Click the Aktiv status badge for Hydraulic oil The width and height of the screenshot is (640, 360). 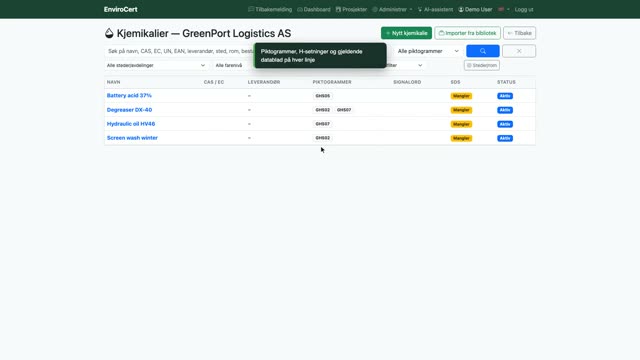coord(505,124)
